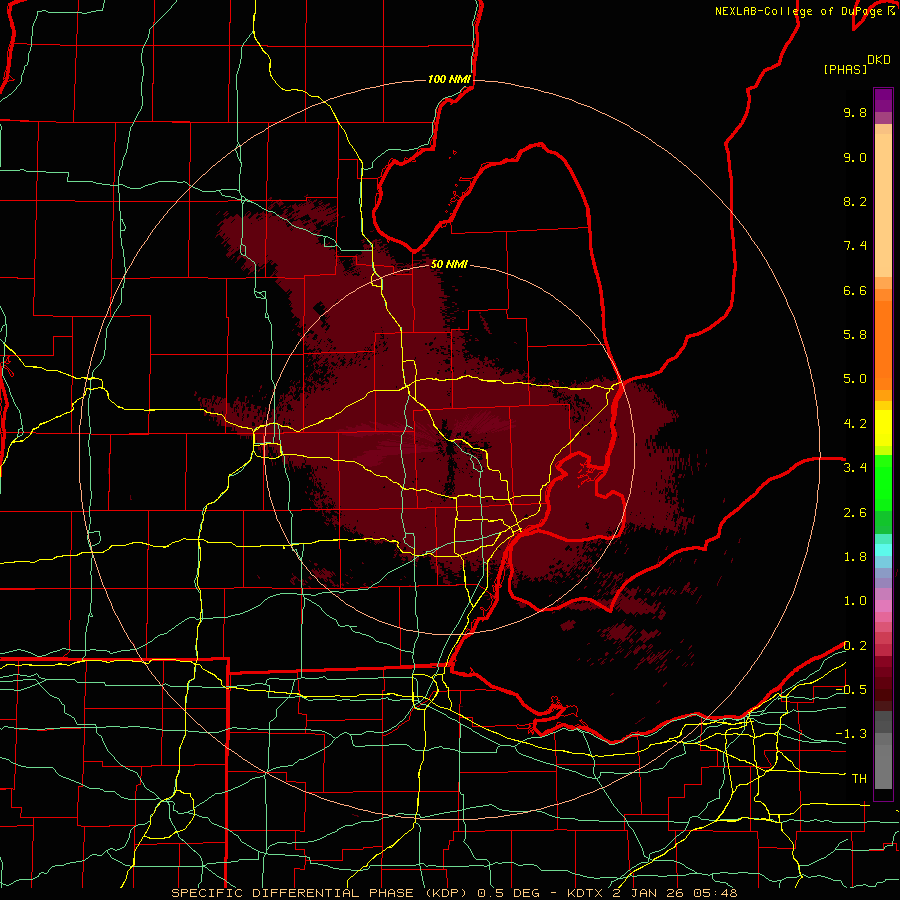The height and width of the screenshot is (900, 900).
Task: Click the 9.0 legend value
Action: pos(855,157)
